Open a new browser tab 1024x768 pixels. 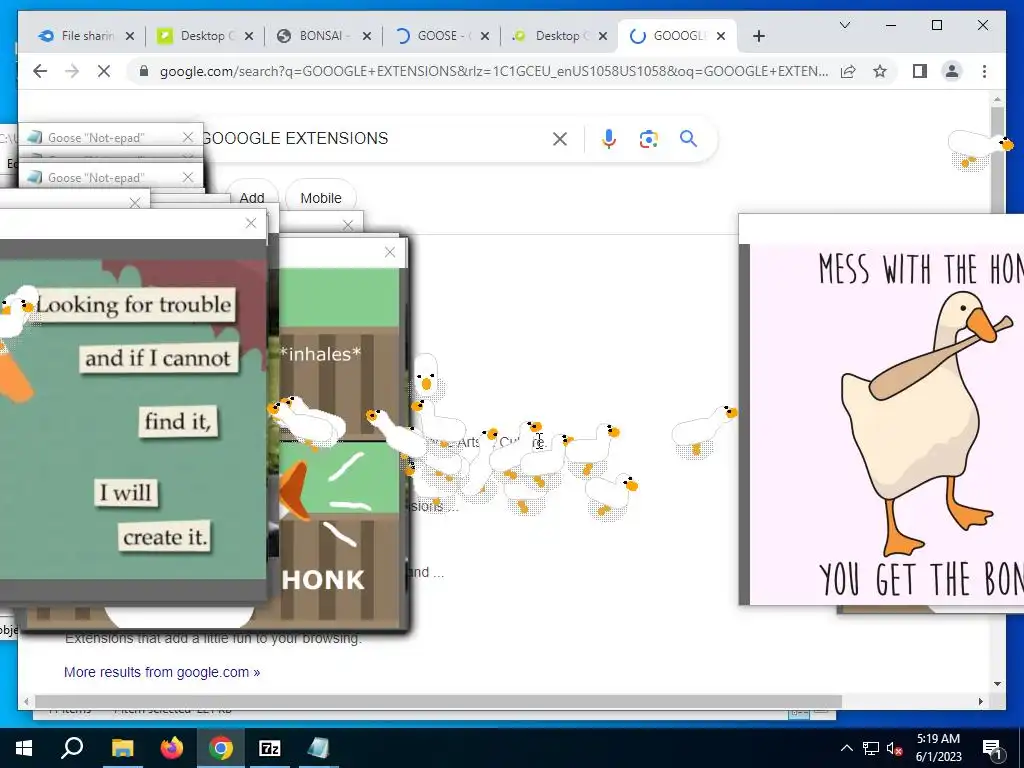point(758,36)
